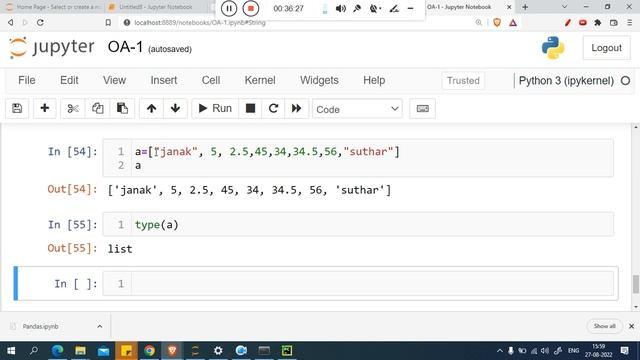
Task: Go back in browser history
Action: pos(11,23)
